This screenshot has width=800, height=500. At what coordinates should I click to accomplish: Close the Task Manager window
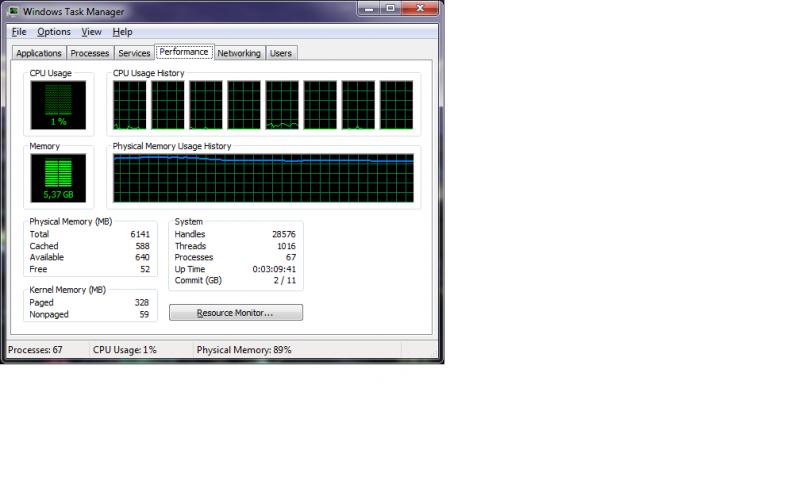pos(420,8)
